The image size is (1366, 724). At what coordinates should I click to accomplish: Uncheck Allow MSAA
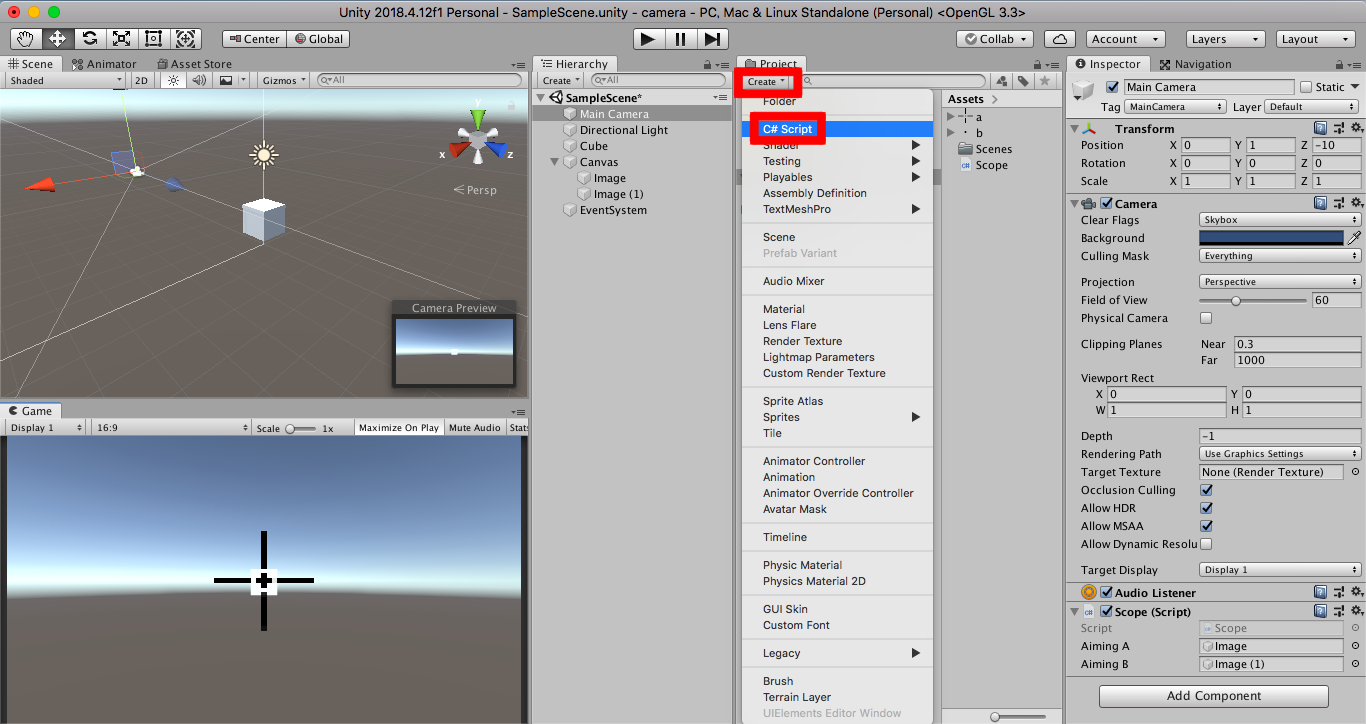(1206, 526)
